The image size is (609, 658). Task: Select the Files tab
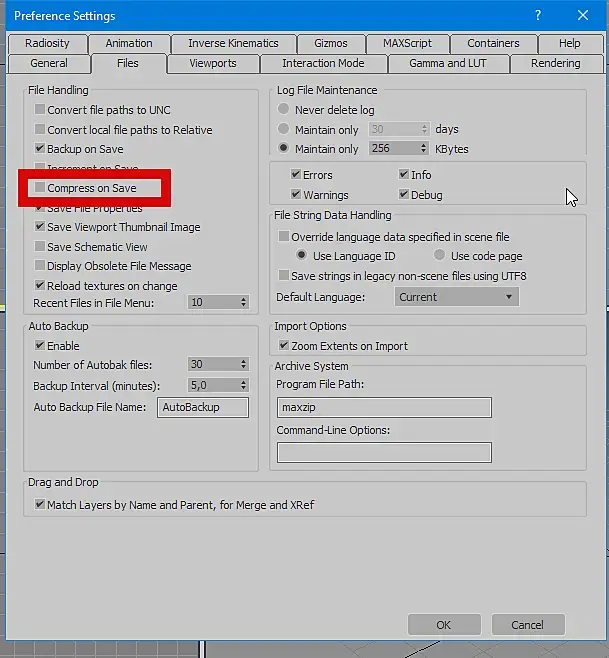(128, 63)
